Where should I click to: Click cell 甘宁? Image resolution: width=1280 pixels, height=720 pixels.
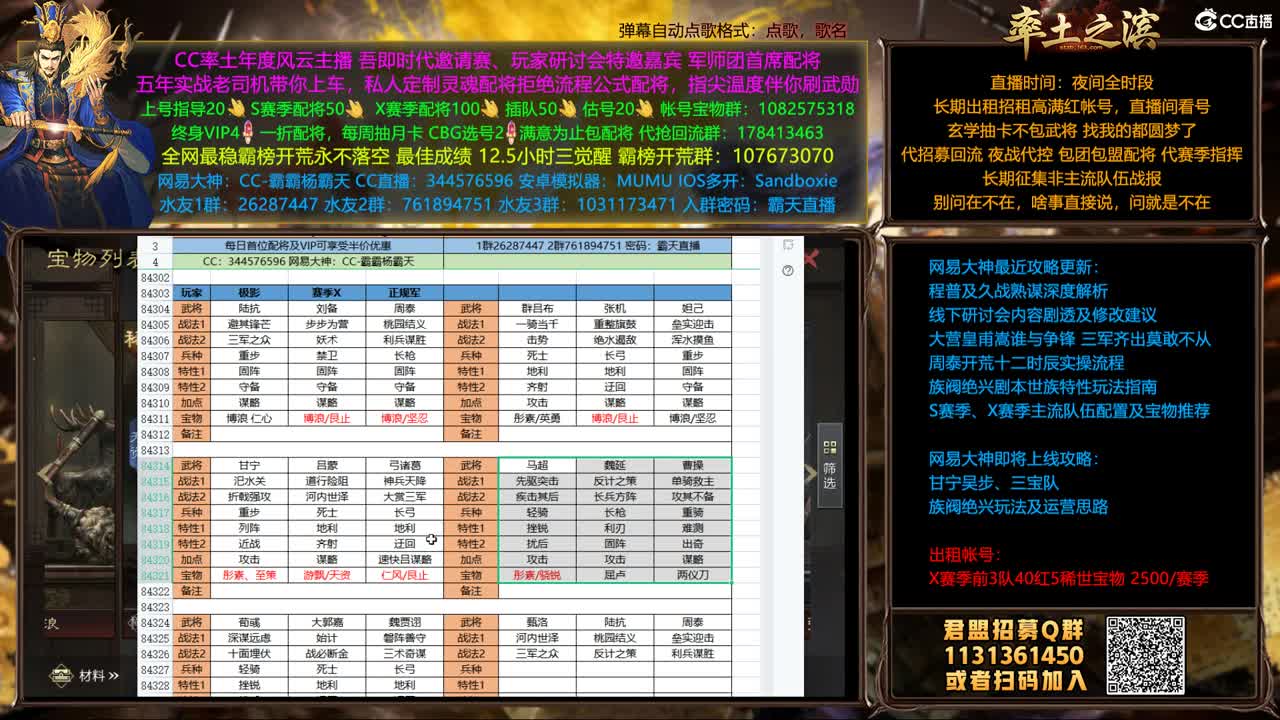click(x=249, y=466)
